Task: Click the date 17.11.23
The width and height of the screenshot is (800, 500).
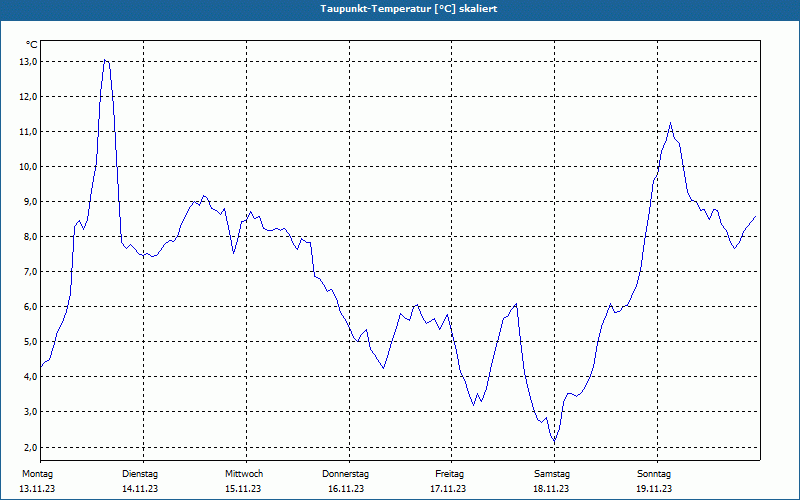Action: pos(448,489)
